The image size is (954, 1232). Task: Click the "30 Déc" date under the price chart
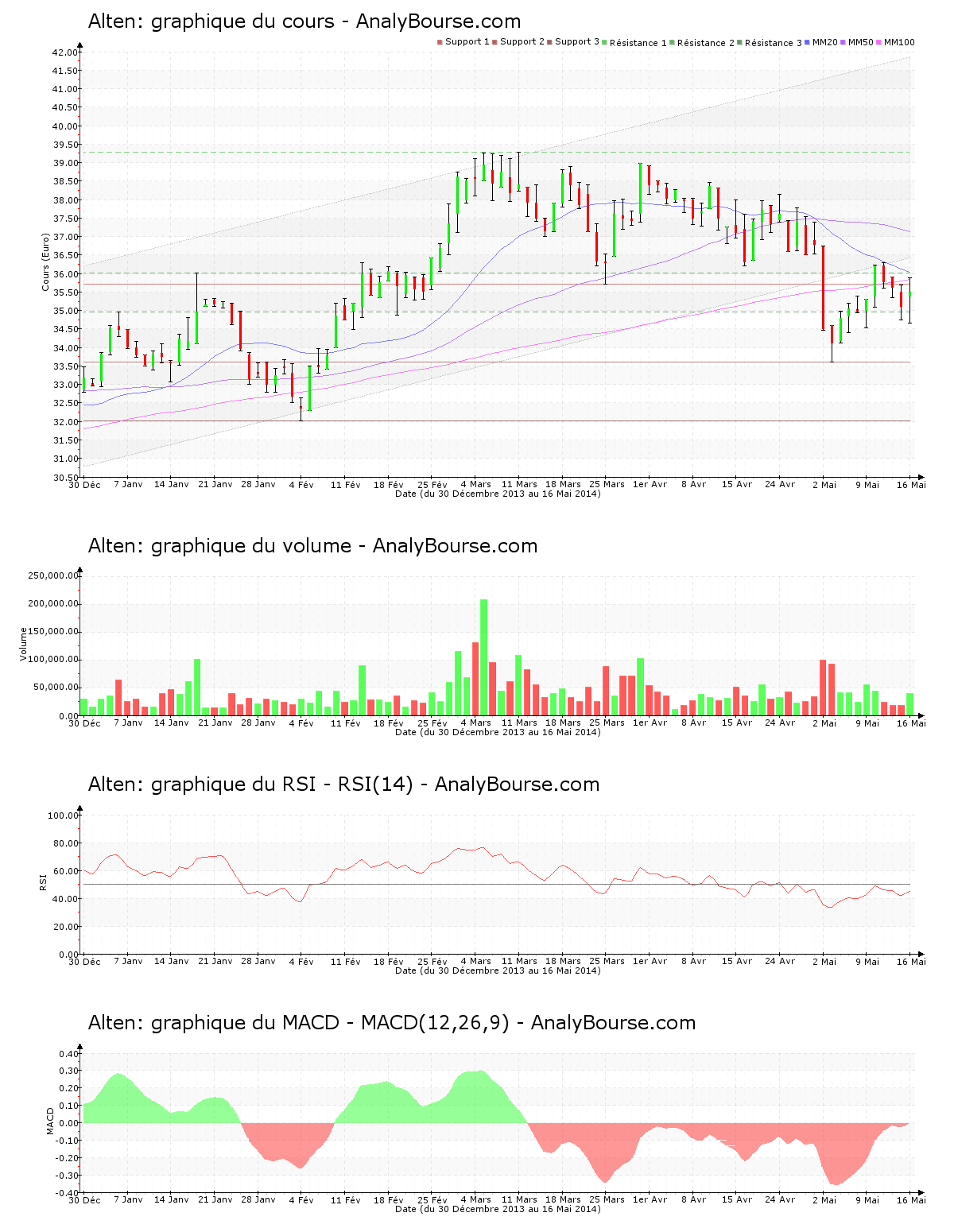pyautogui.click(x=85, y=485)
